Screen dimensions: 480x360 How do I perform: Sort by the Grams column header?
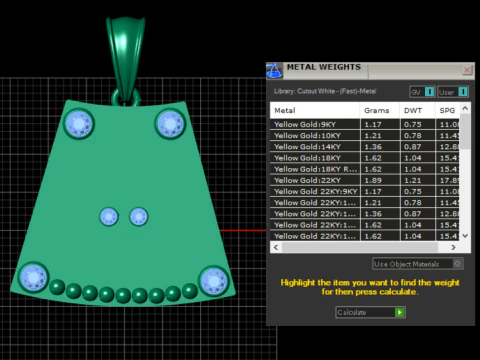[x=380, y=110]
